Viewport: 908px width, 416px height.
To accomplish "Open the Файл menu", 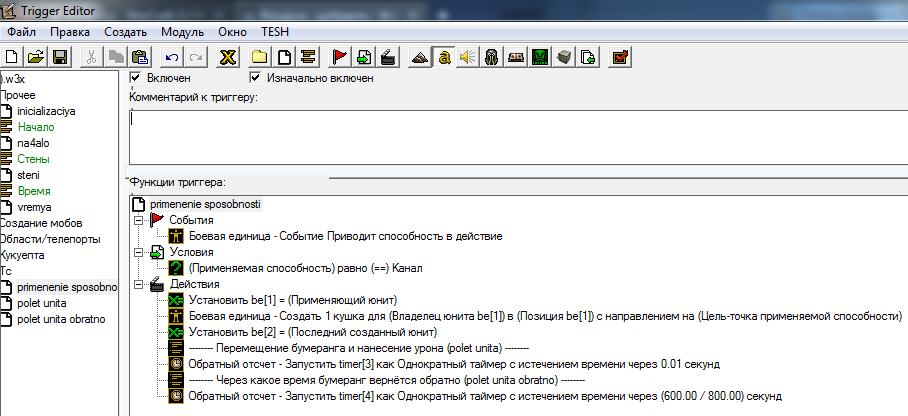I will pos(22,32).
